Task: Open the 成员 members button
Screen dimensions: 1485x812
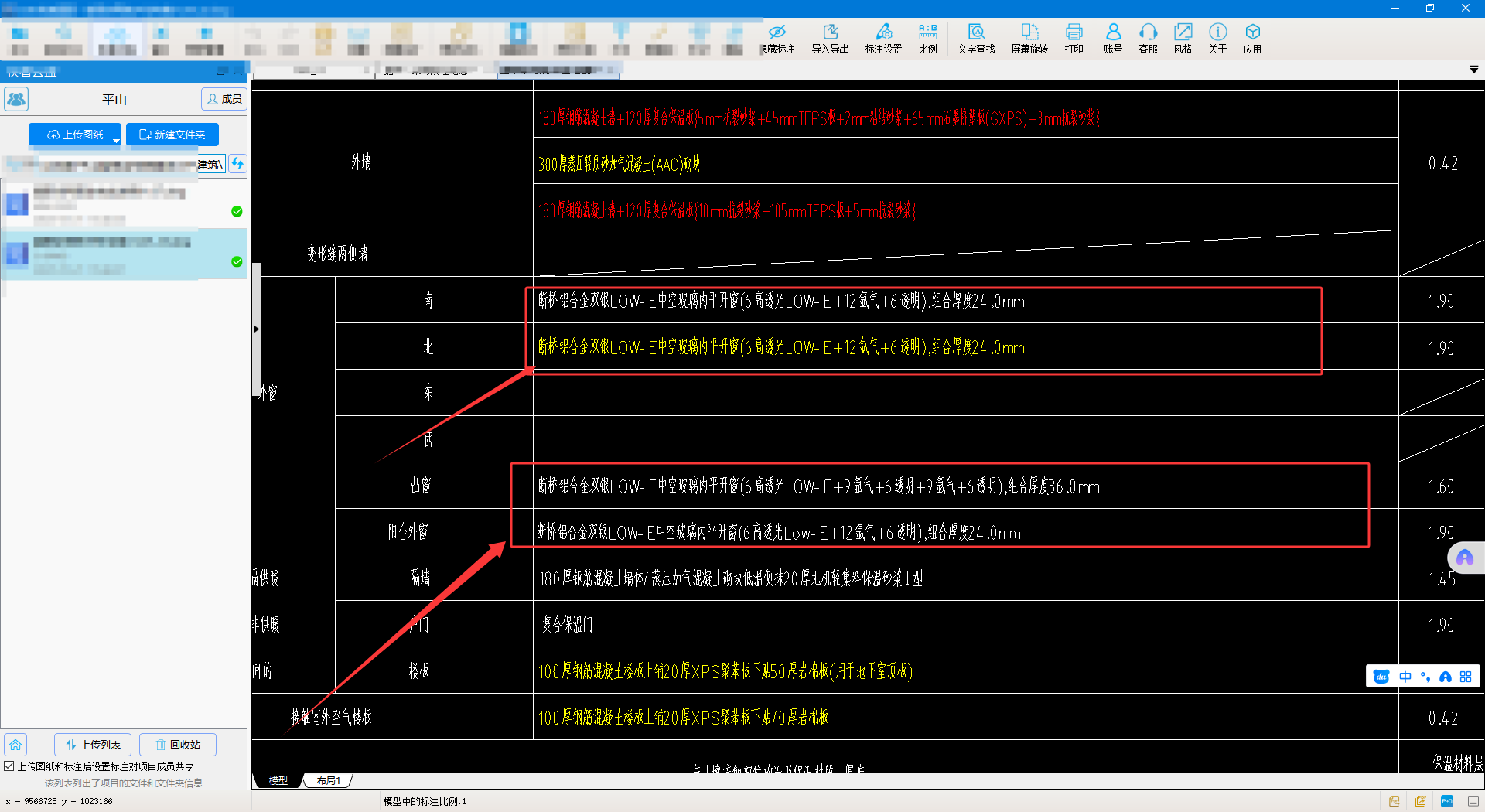Action: pos(224,99)
